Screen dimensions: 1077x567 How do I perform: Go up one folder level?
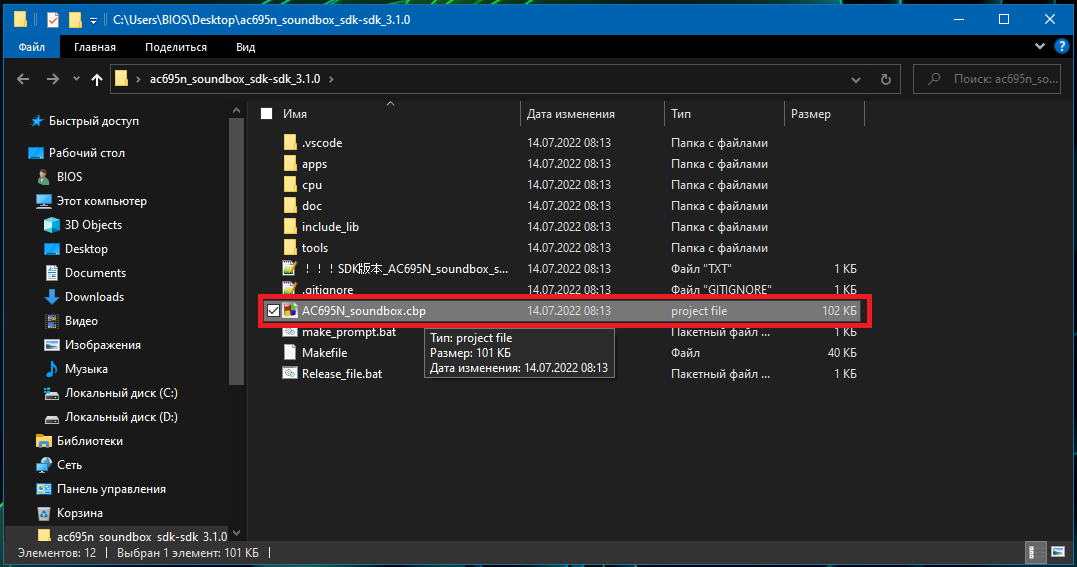[97, 79]
